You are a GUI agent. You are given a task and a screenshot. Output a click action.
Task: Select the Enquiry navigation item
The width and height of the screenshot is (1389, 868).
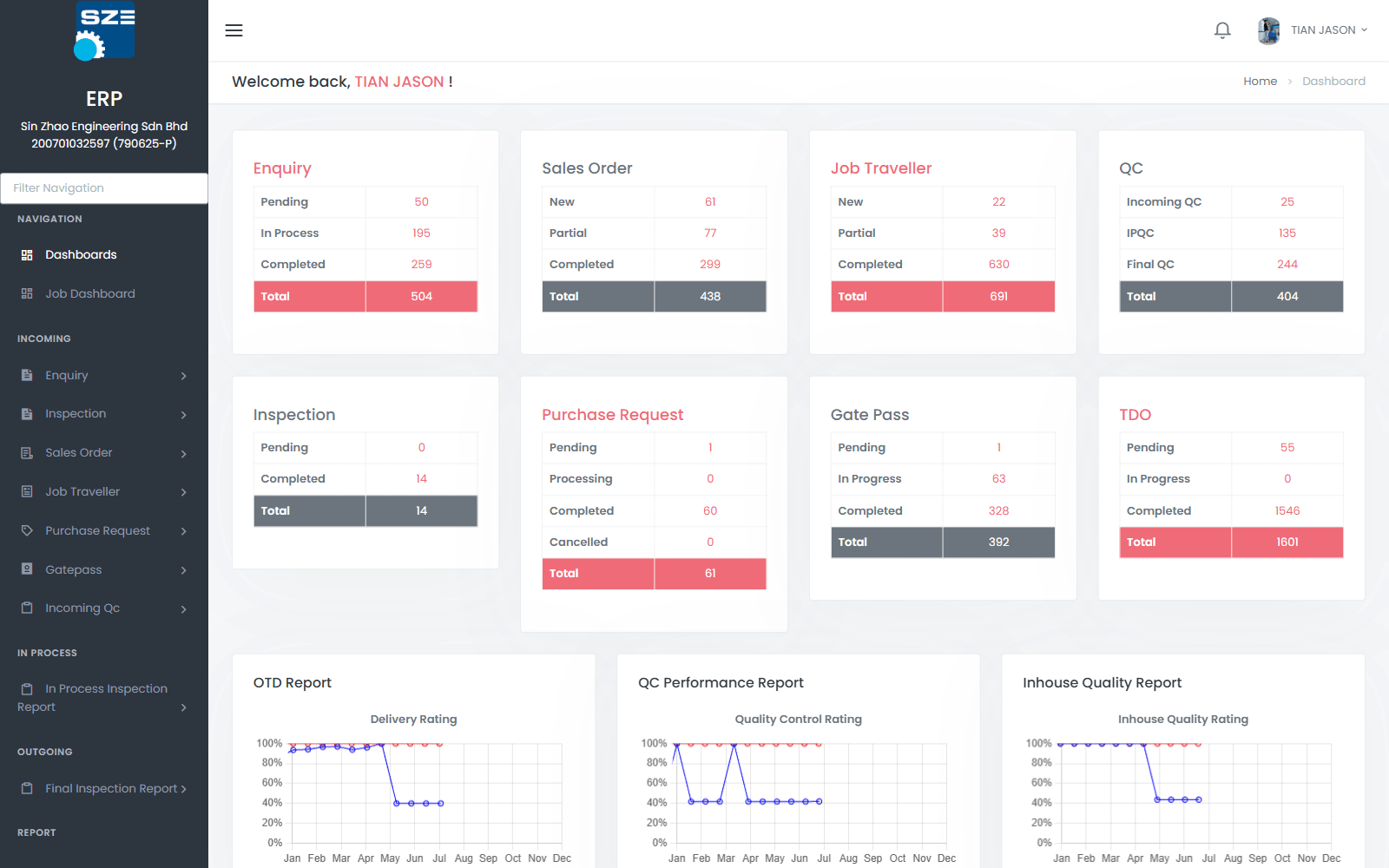(x=104, y=375)
